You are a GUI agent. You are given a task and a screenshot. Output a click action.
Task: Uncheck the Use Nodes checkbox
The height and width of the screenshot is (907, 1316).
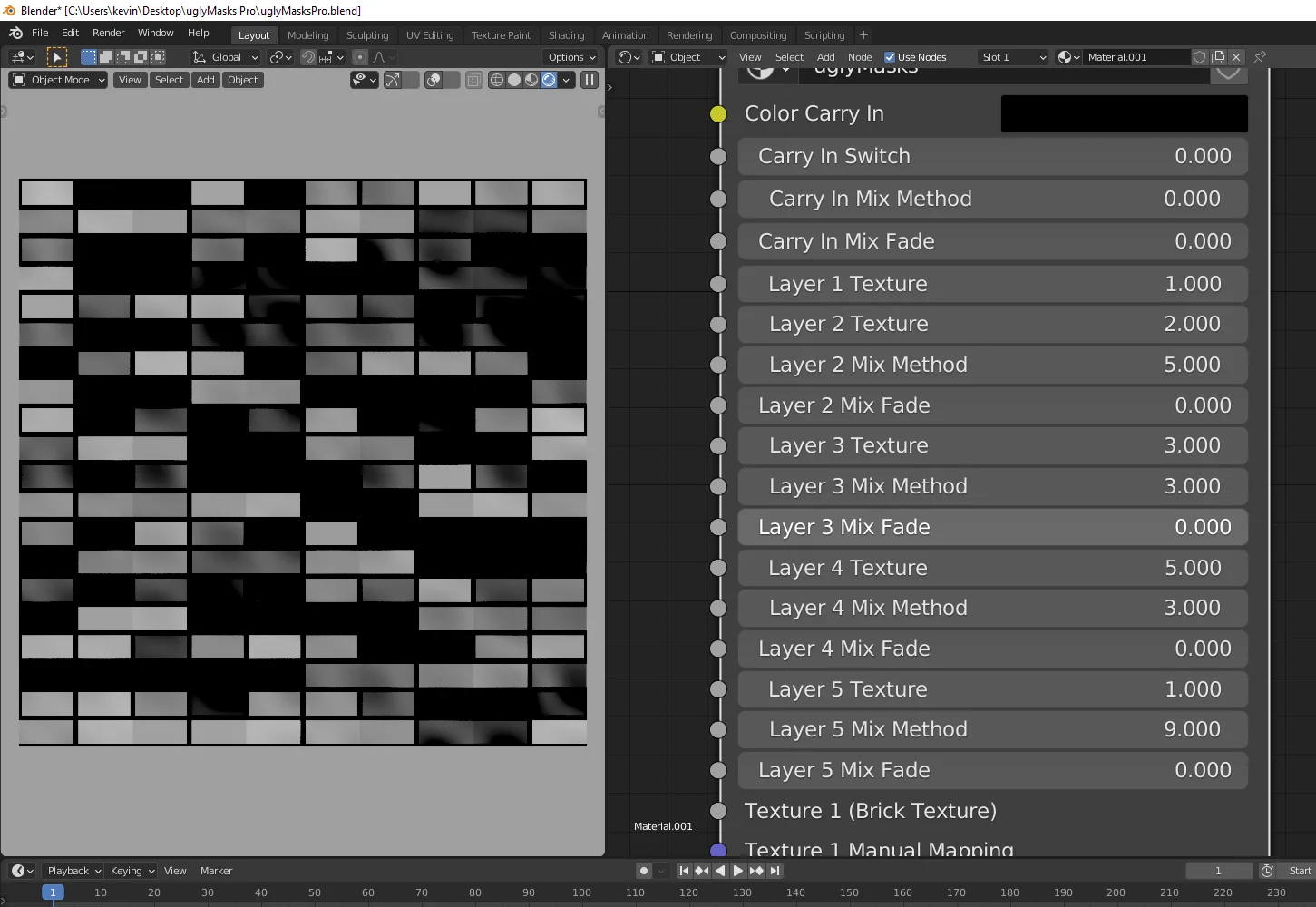tap(890, 57)
